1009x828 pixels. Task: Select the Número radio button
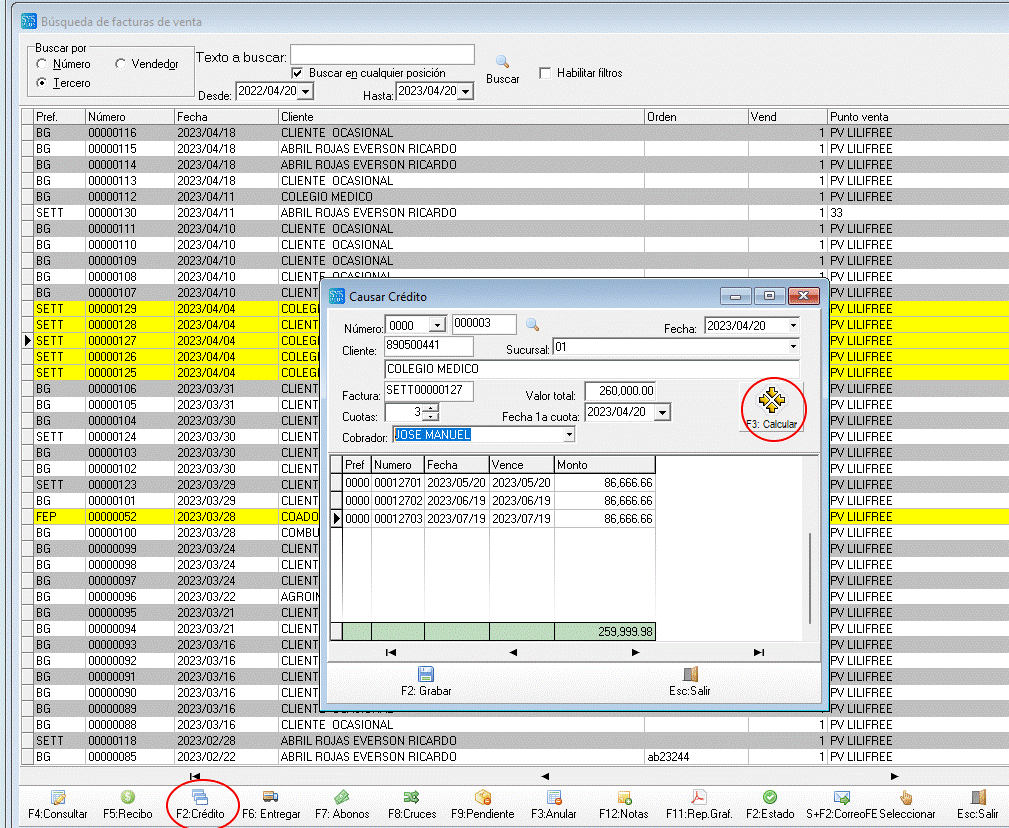click(42, 64)
